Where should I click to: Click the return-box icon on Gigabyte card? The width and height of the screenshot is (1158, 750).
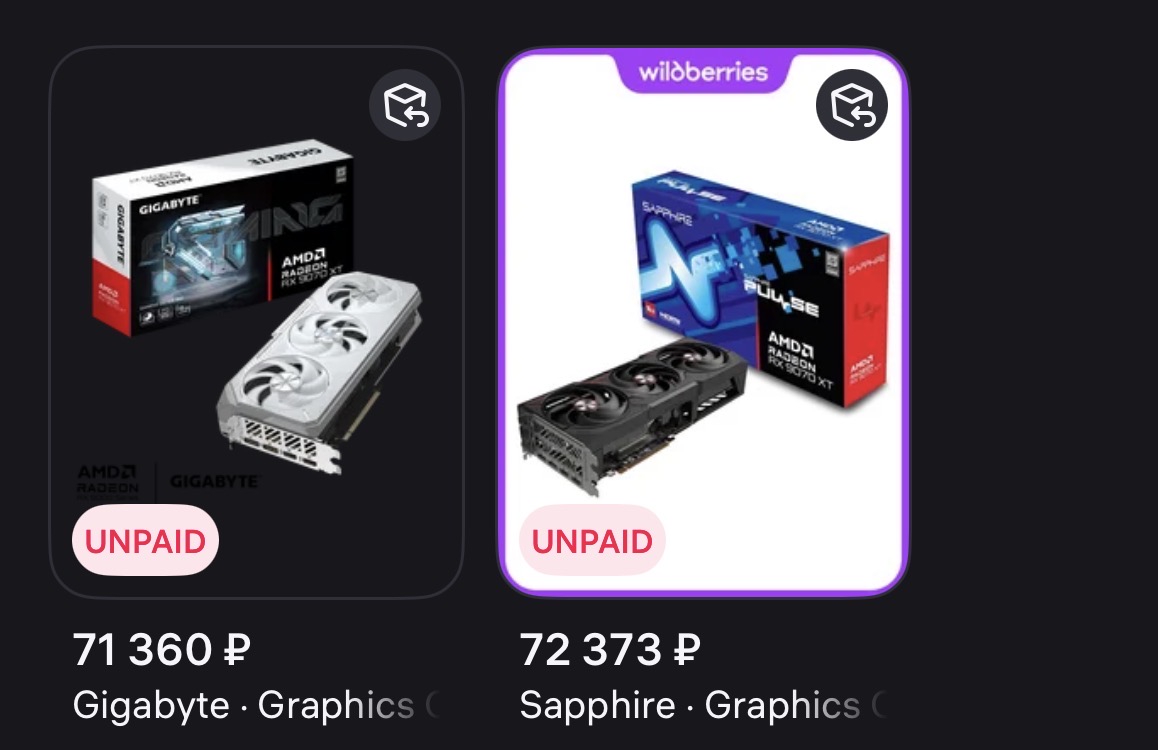[405, 106]
